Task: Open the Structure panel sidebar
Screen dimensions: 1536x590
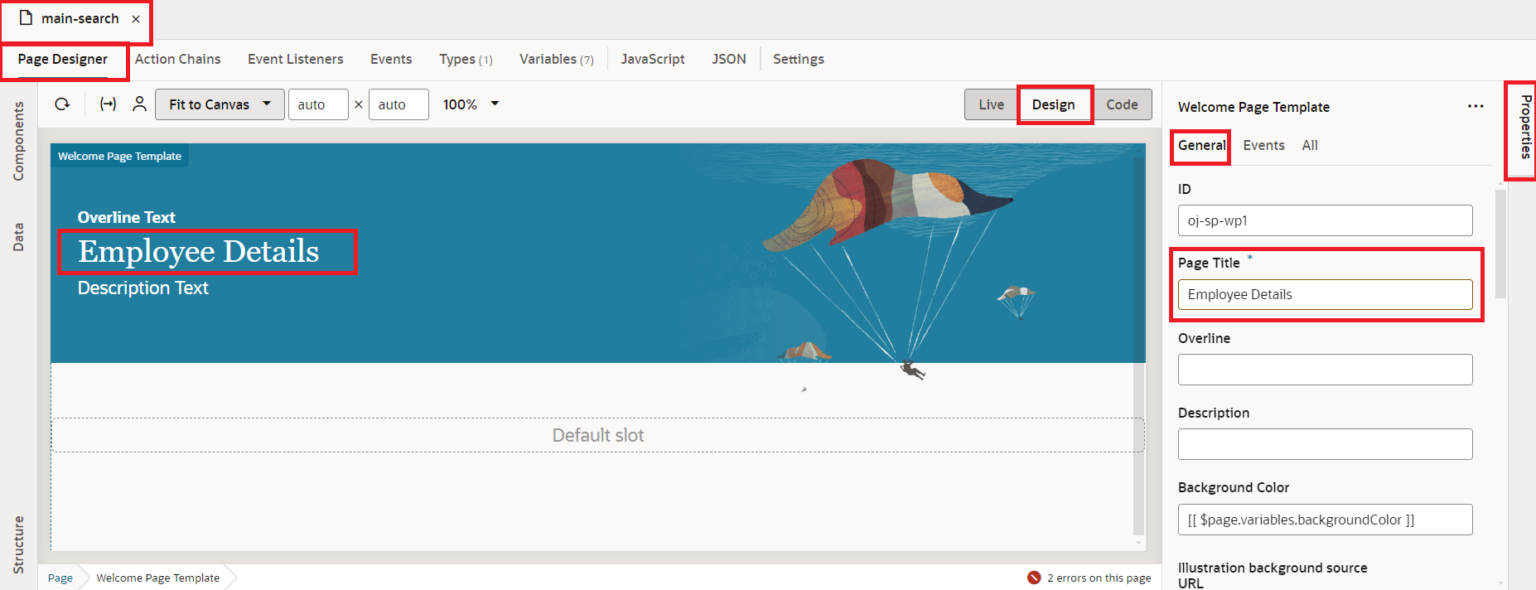Action: tap(17, 546)
